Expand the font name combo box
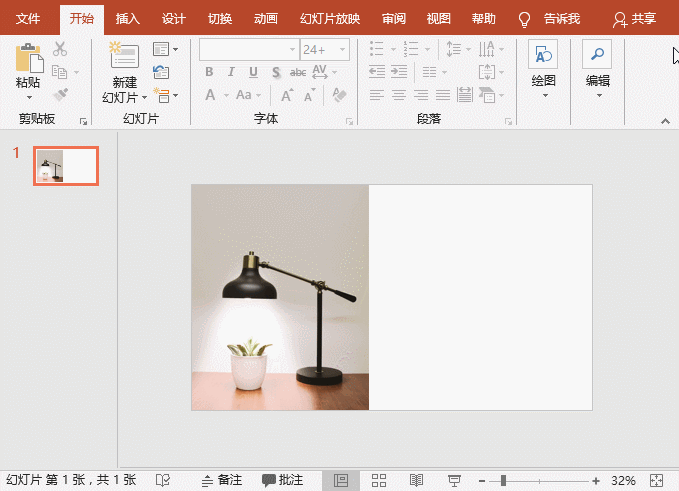The image size is (679, 491). pyautogui.click(x=292, y=49)
